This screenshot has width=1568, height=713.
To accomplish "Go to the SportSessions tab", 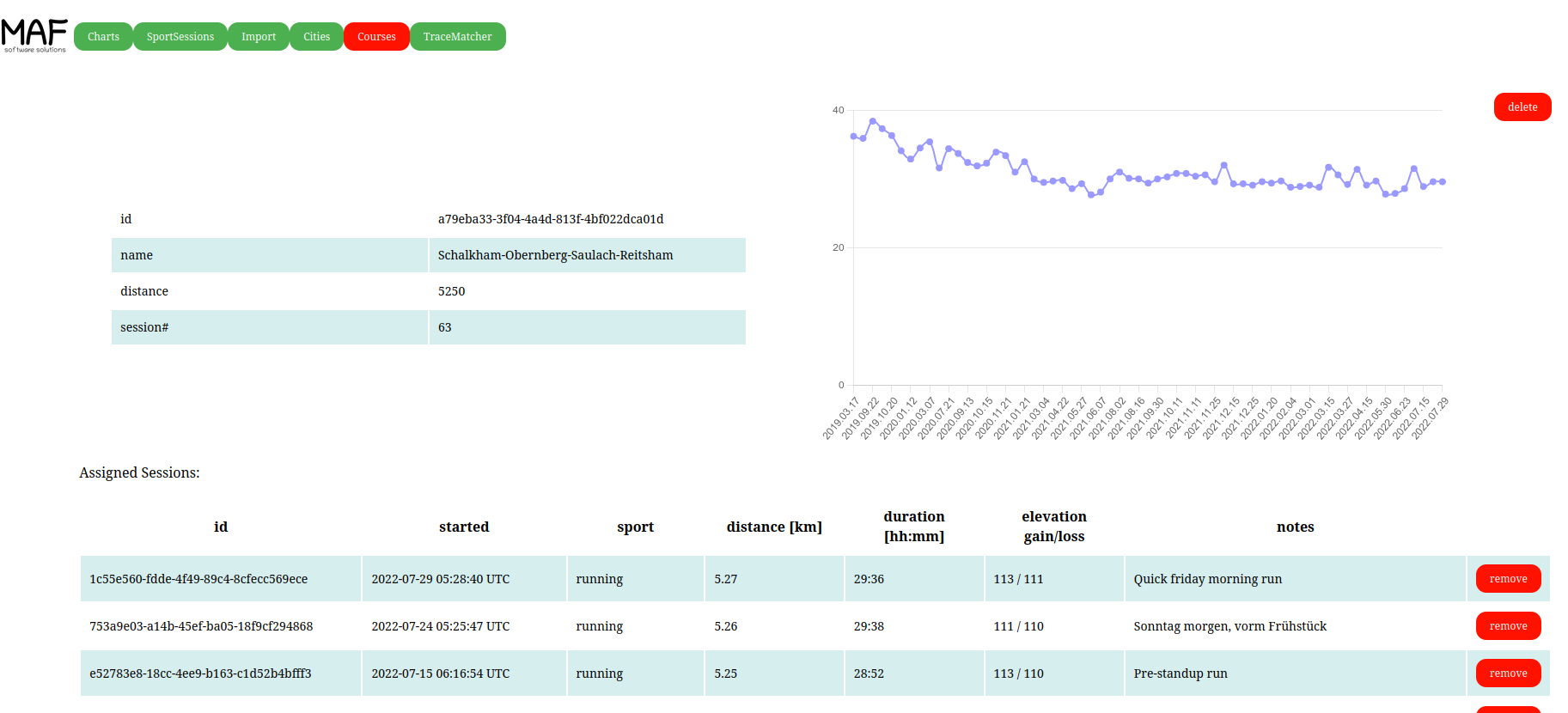I will [180, 36].
